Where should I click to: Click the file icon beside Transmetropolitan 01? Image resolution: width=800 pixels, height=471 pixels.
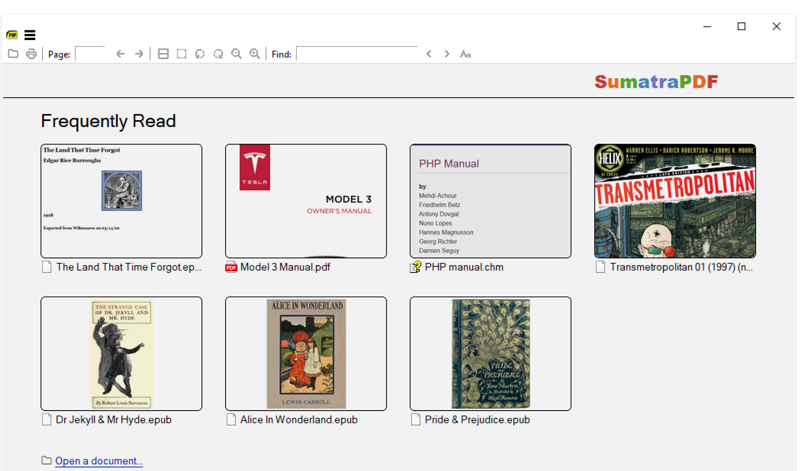click(x=601, y=267)
